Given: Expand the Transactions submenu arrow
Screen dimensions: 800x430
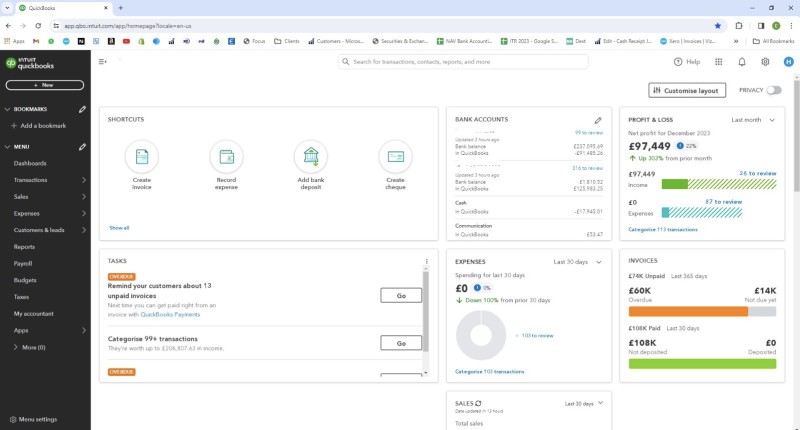Looking at the screenshot, I should (x=84, y=180).
